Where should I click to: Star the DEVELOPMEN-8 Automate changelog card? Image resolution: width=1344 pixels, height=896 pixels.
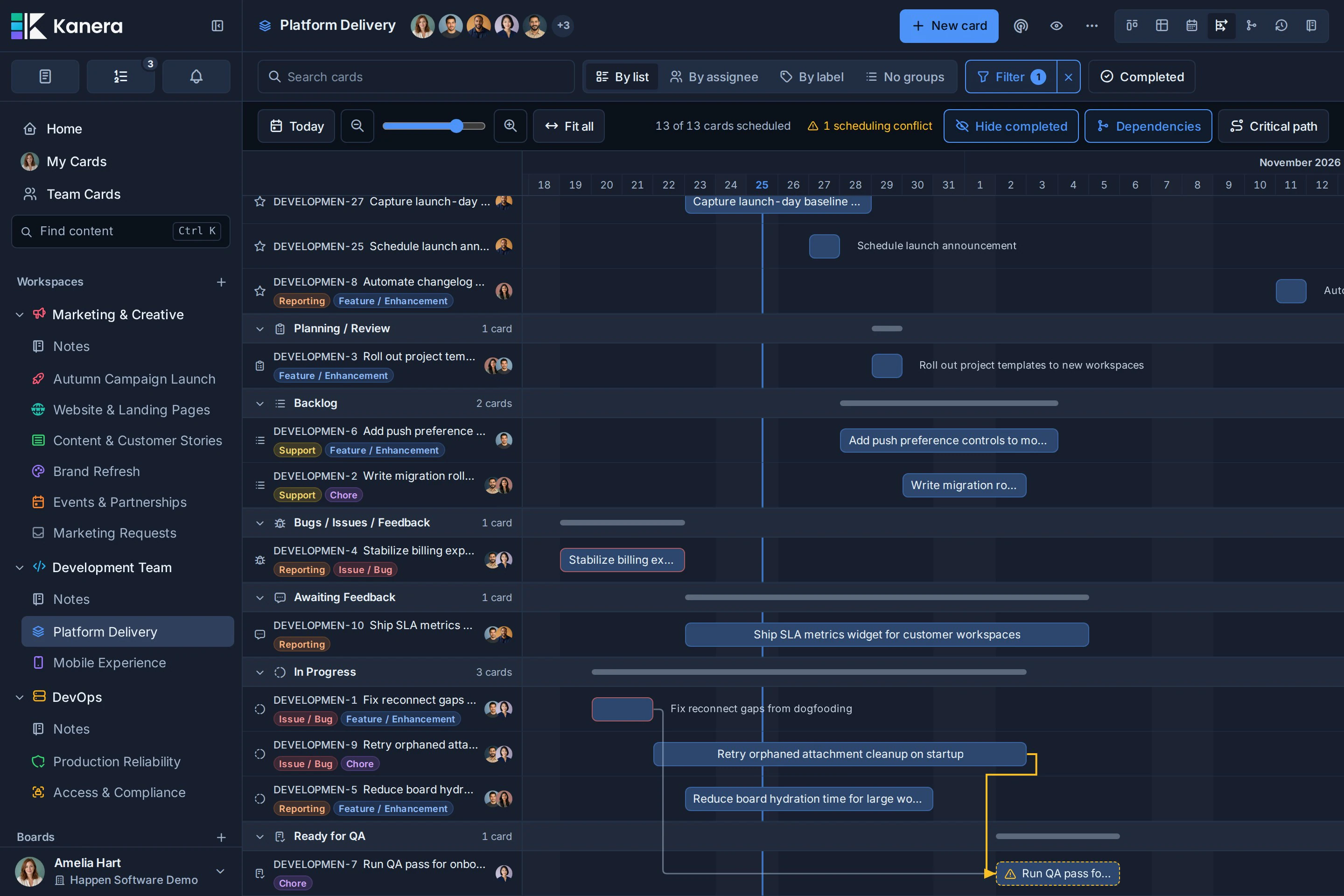pyautogui.click(x=260, y=291)
